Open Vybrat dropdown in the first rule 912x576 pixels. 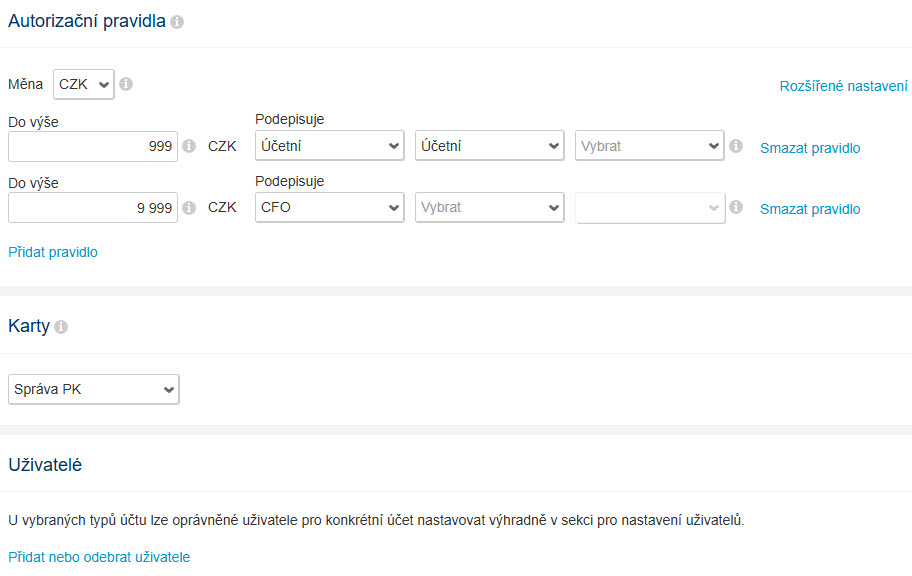tap(649, 146)
